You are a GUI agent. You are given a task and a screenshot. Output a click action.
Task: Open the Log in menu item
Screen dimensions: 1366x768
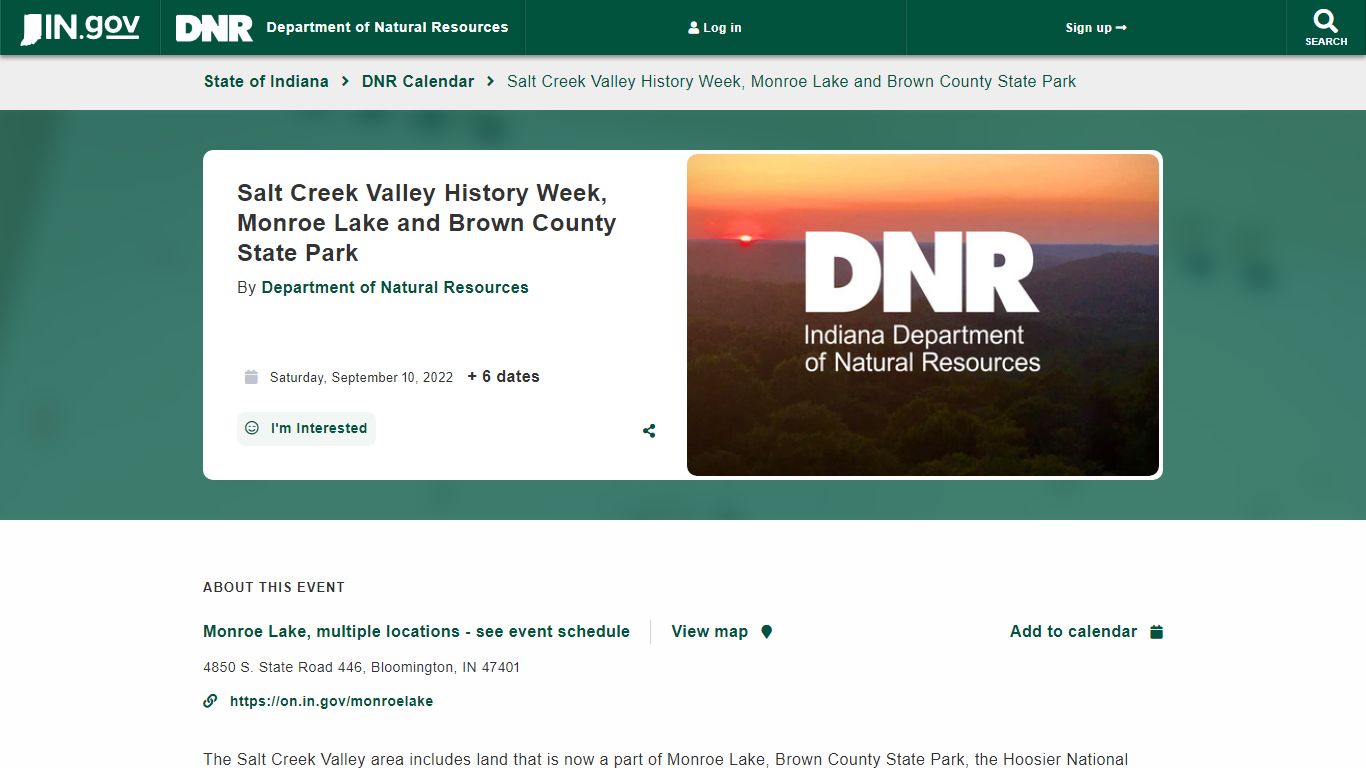pos(715,28)
